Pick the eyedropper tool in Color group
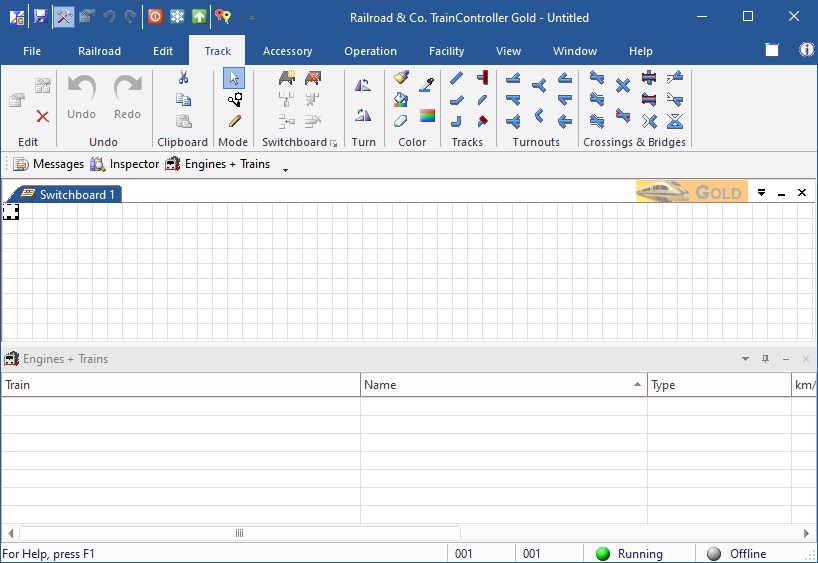 point(427,83)
